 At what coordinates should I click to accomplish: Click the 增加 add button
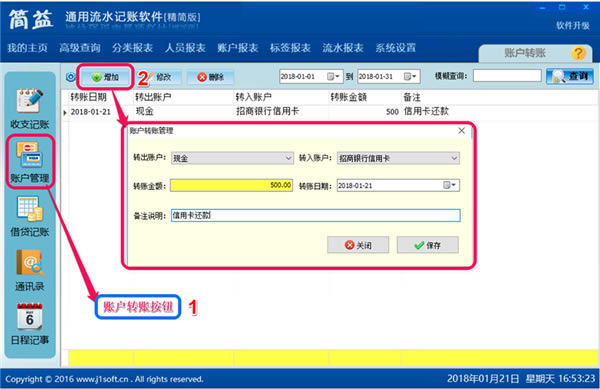[x=106, y=77]
